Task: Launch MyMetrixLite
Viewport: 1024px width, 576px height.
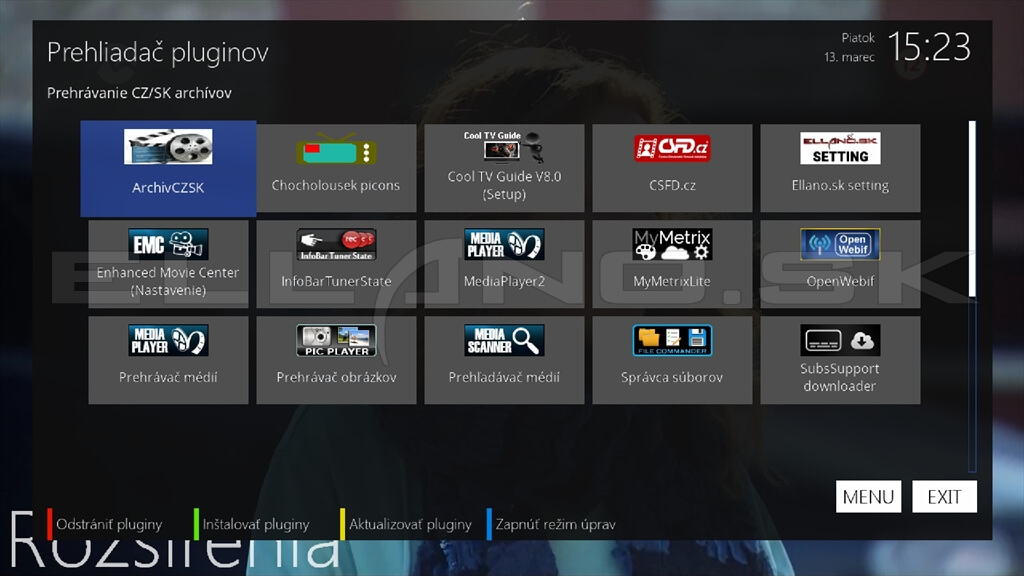Action: (x=671, y=262)
